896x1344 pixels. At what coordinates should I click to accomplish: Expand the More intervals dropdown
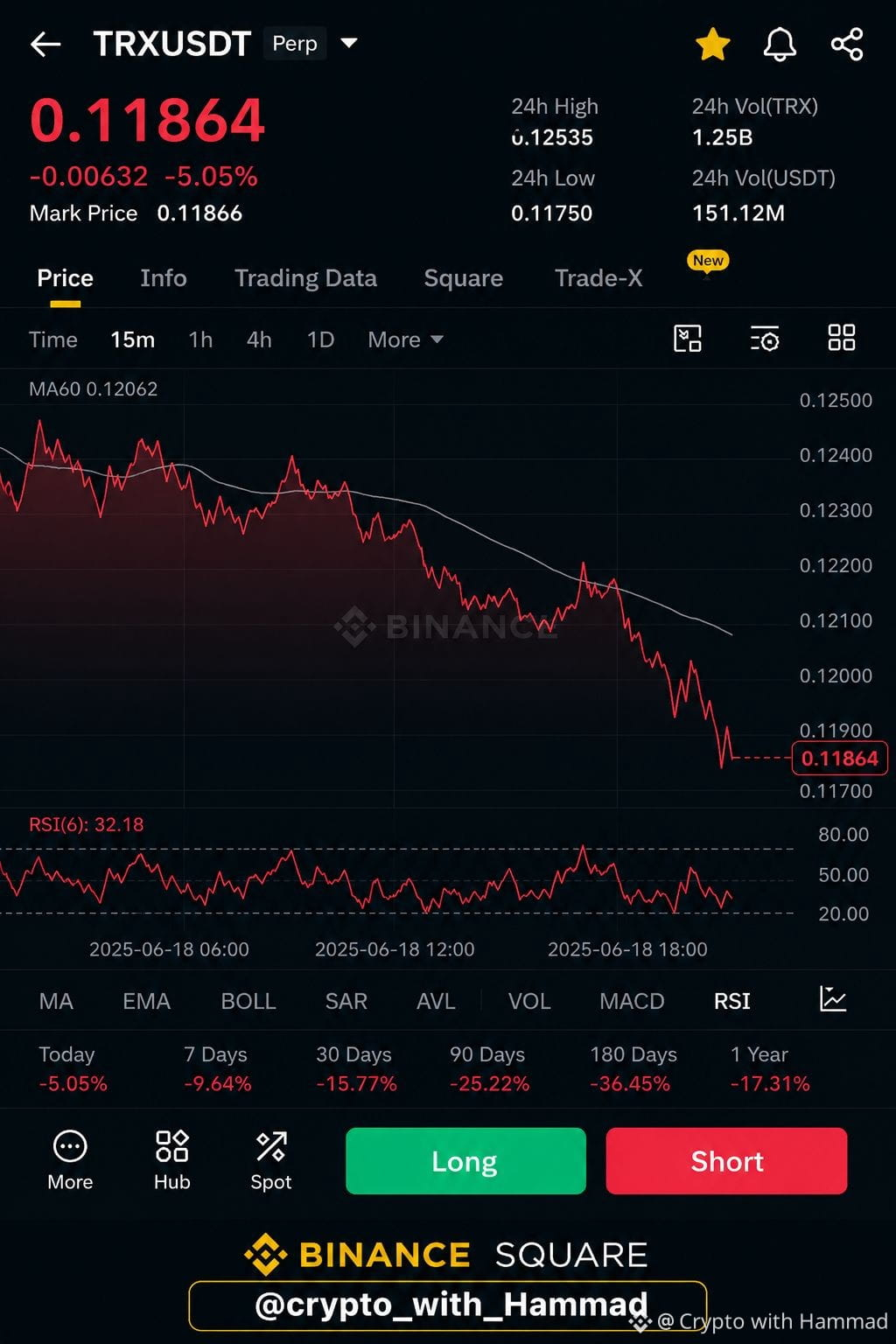pyautogui.click(x=405, y=339)
